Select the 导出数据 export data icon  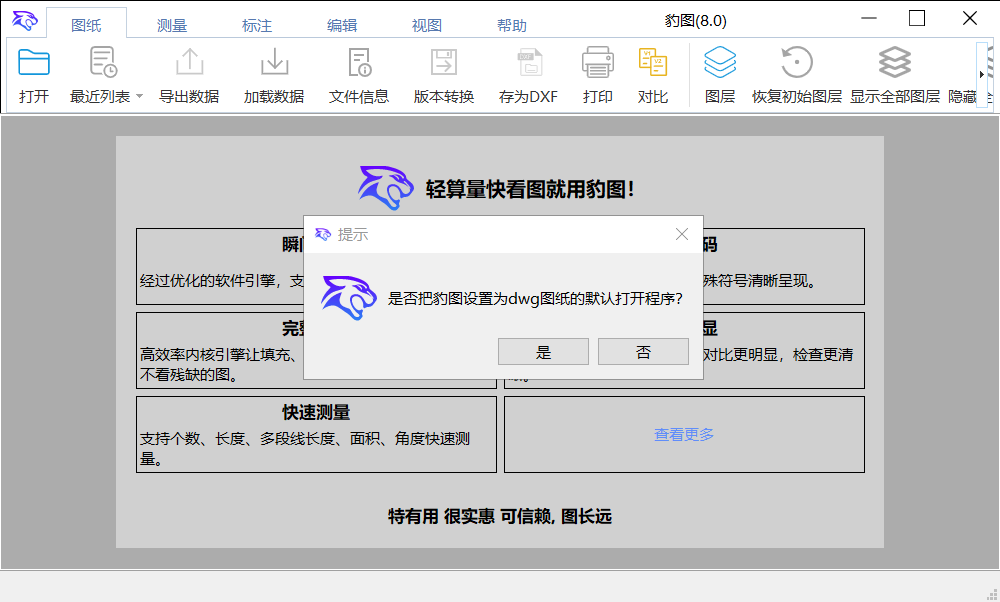pyautogui.click(x=189, y=70)
